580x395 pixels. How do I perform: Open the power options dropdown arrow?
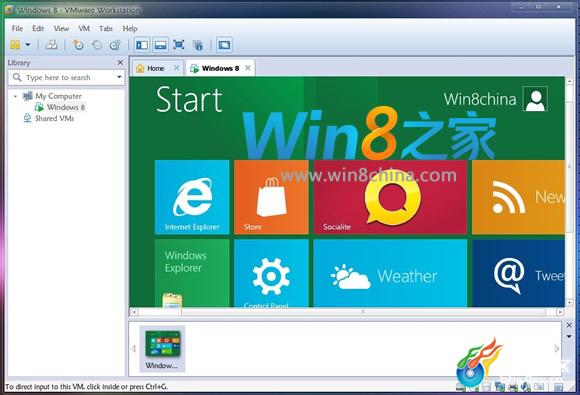click(28, 45)
